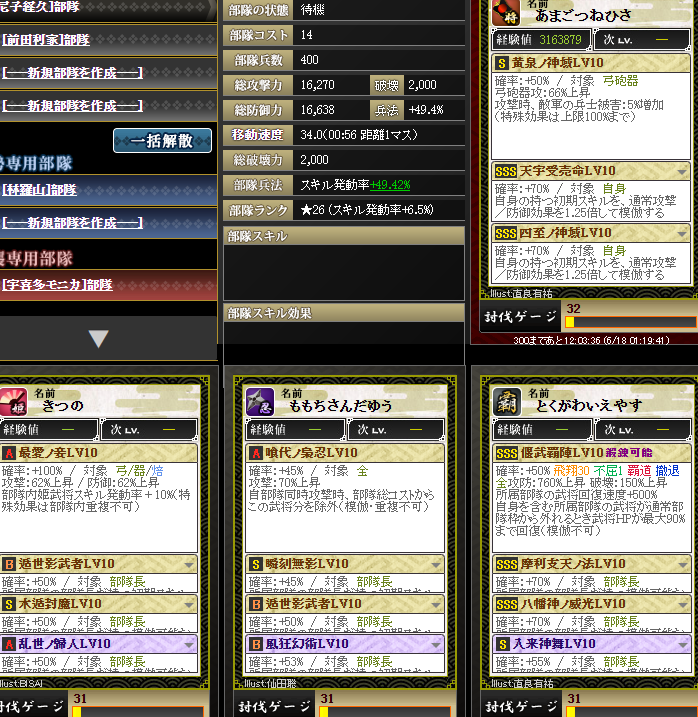Click the SSS rank badge of 天宇受売命LV10
The height and width of the screenshot is (717, 698).
506,171
